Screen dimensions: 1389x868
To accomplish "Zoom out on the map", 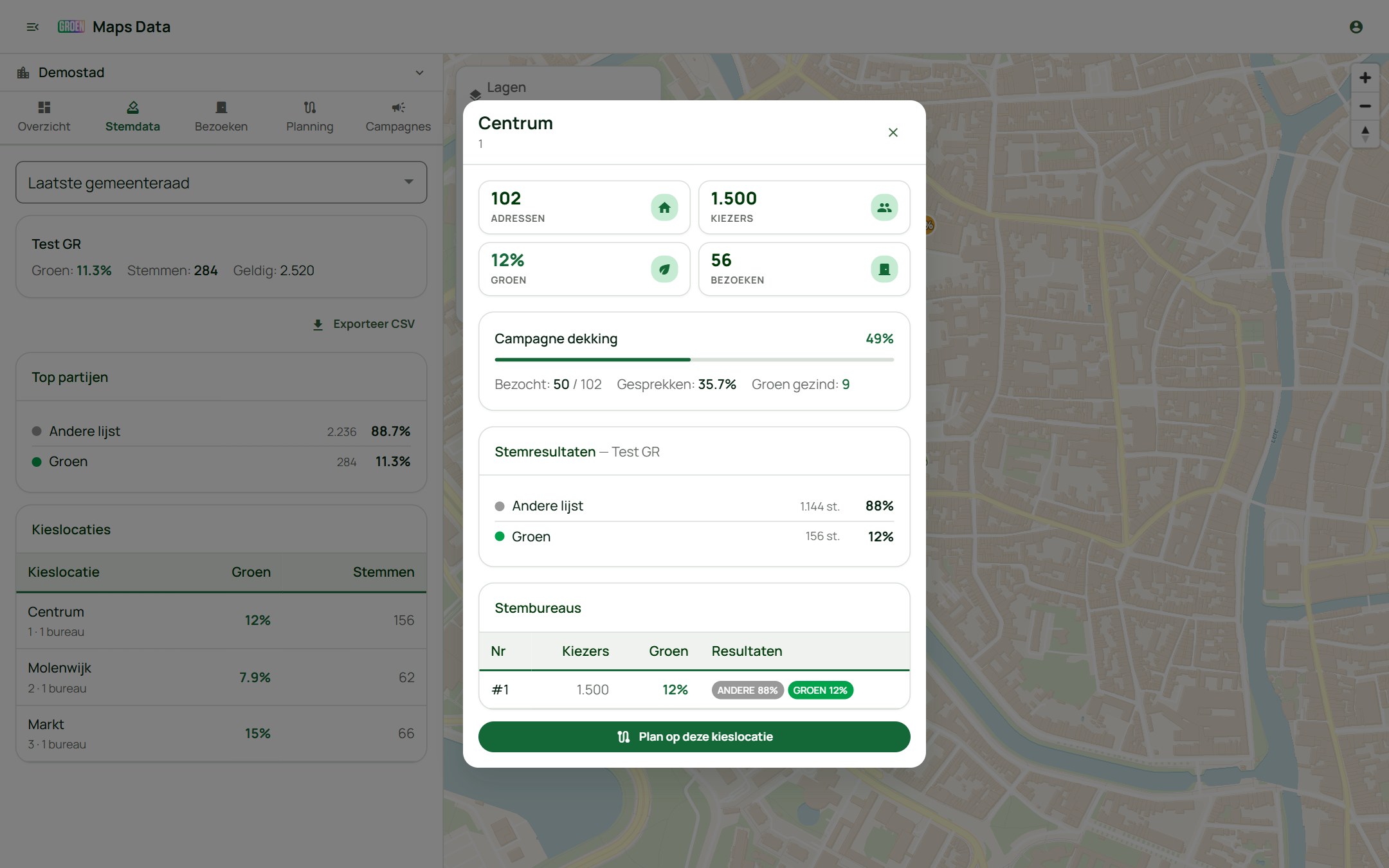I will tap(1365, 106).
